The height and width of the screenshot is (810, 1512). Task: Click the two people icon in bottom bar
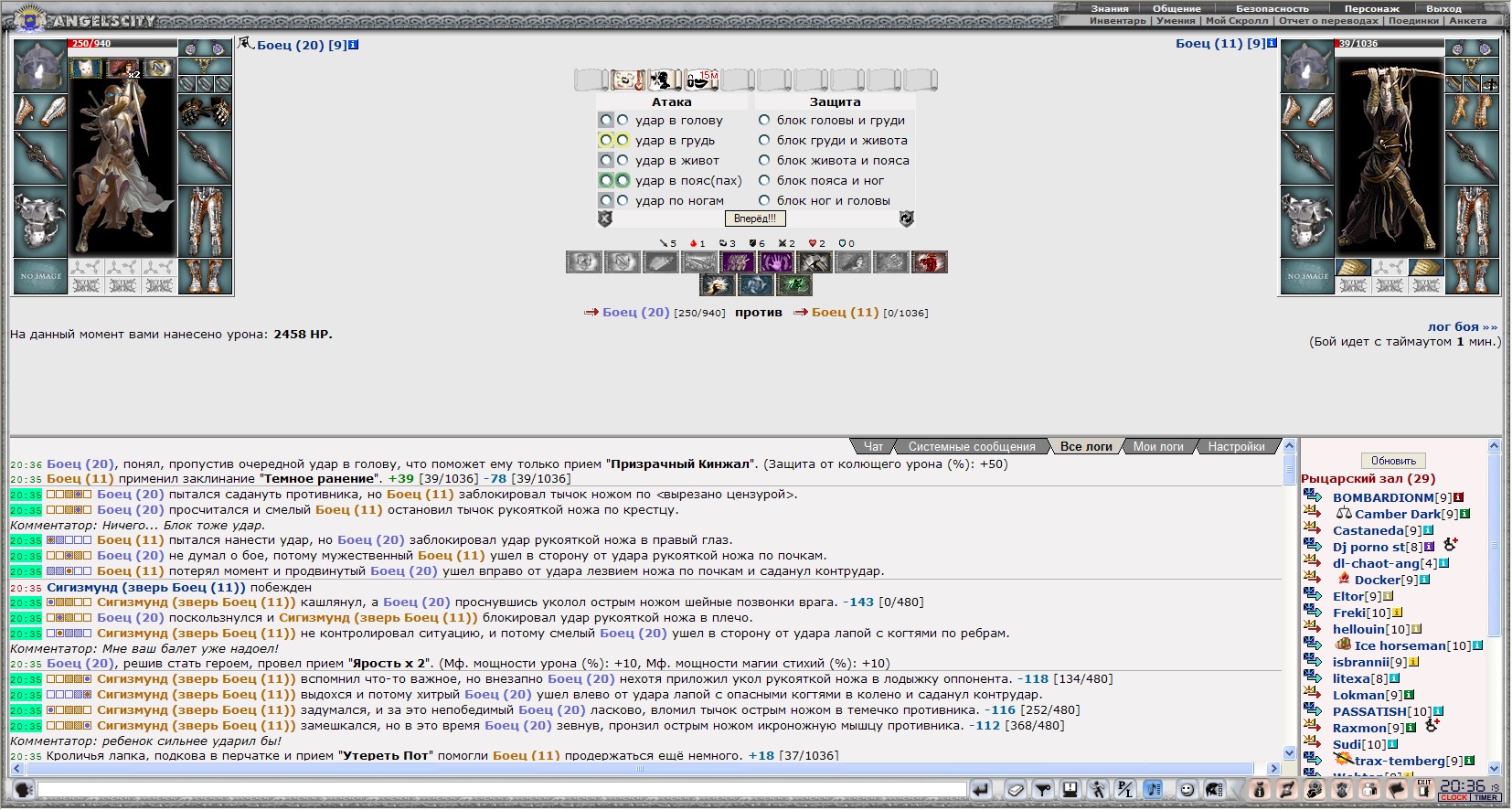(1369, 790)
